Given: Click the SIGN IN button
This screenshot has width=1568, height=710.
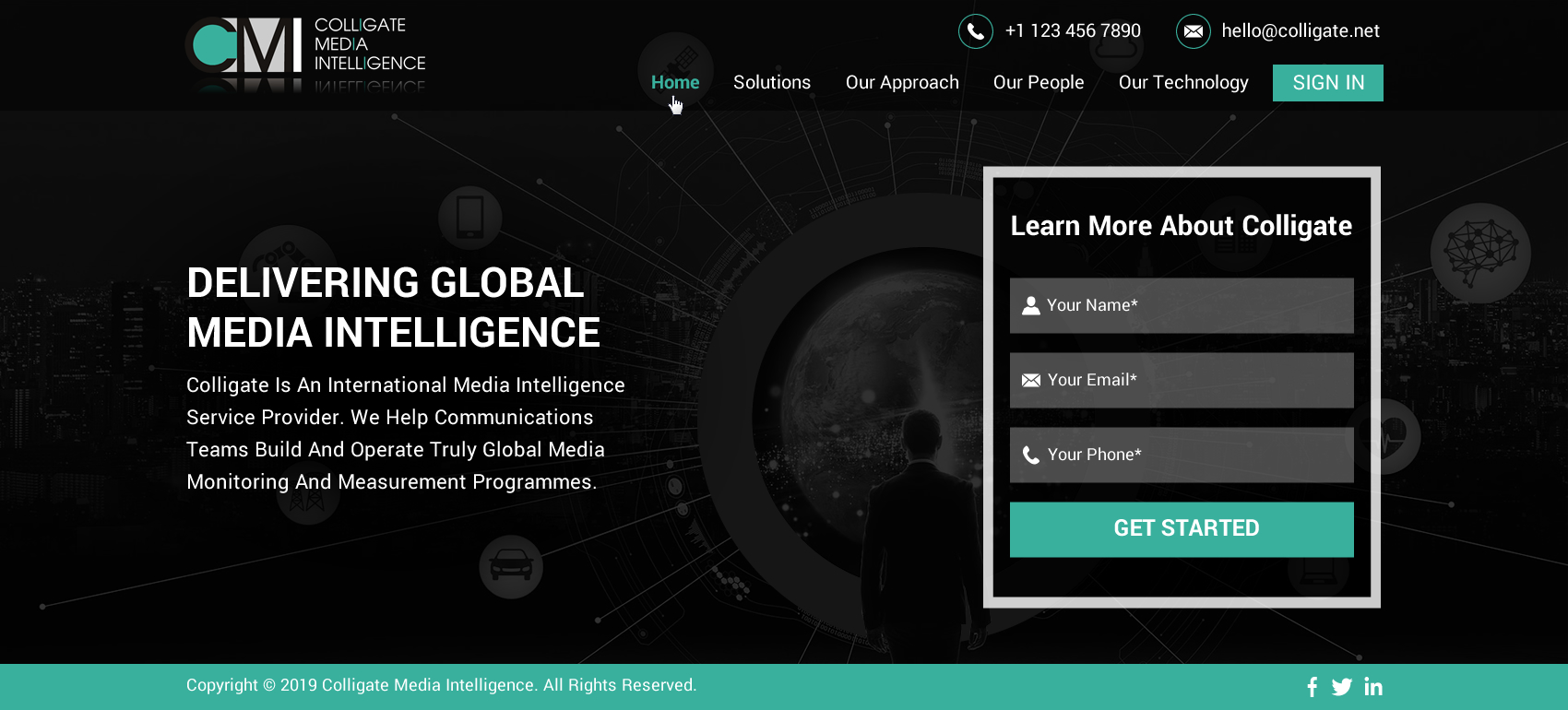Looking at the screenshot, I should click(1328, 83).
